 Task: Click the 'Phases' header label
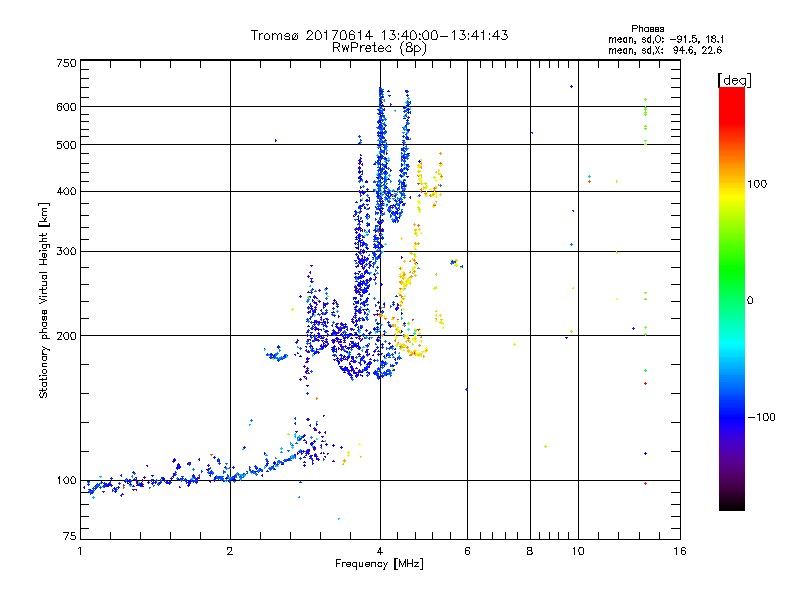(x=647, y=29)
